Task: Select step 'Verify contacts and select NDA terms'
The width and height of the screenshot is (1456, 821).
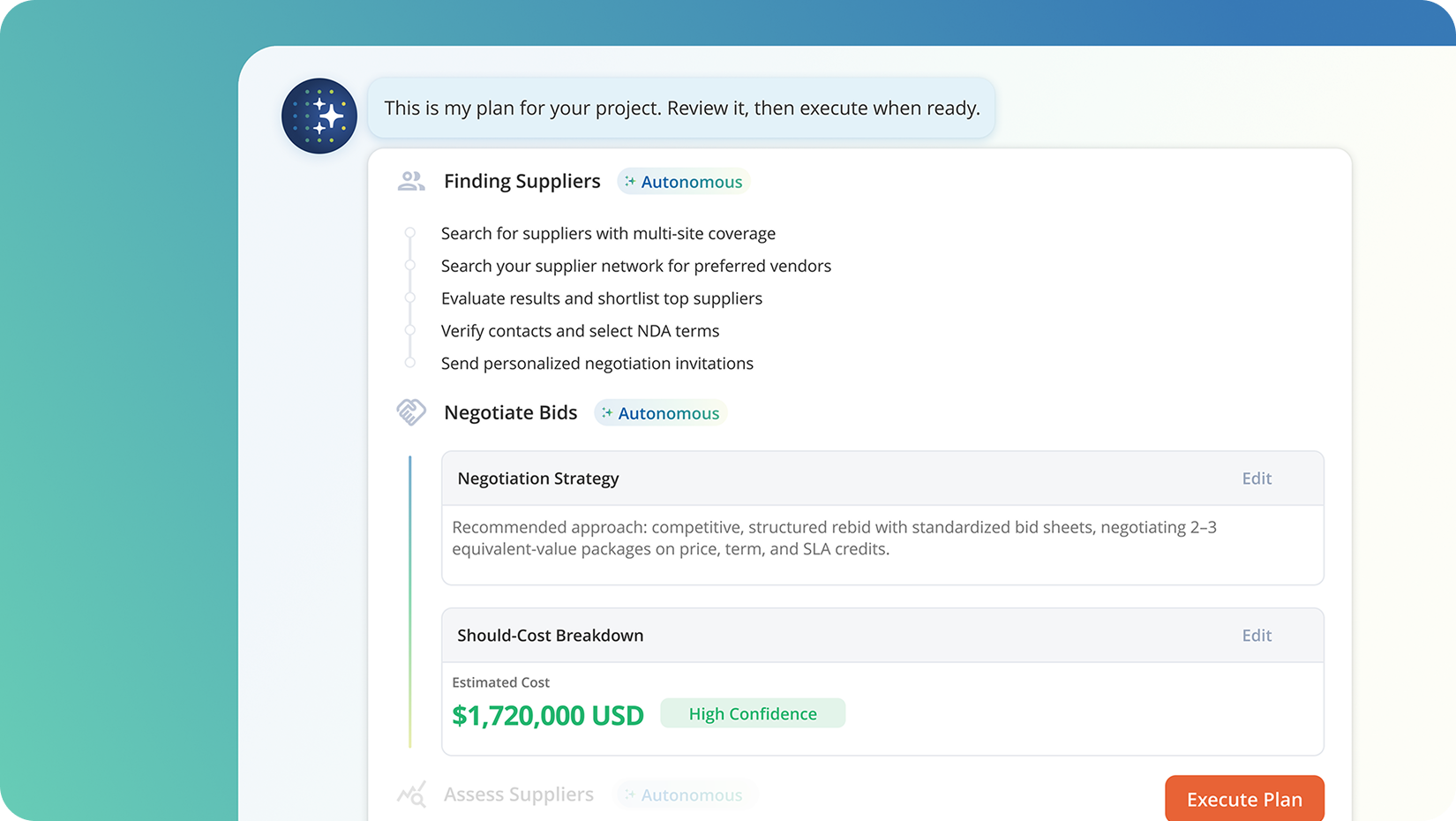Action: coord(580,331)
